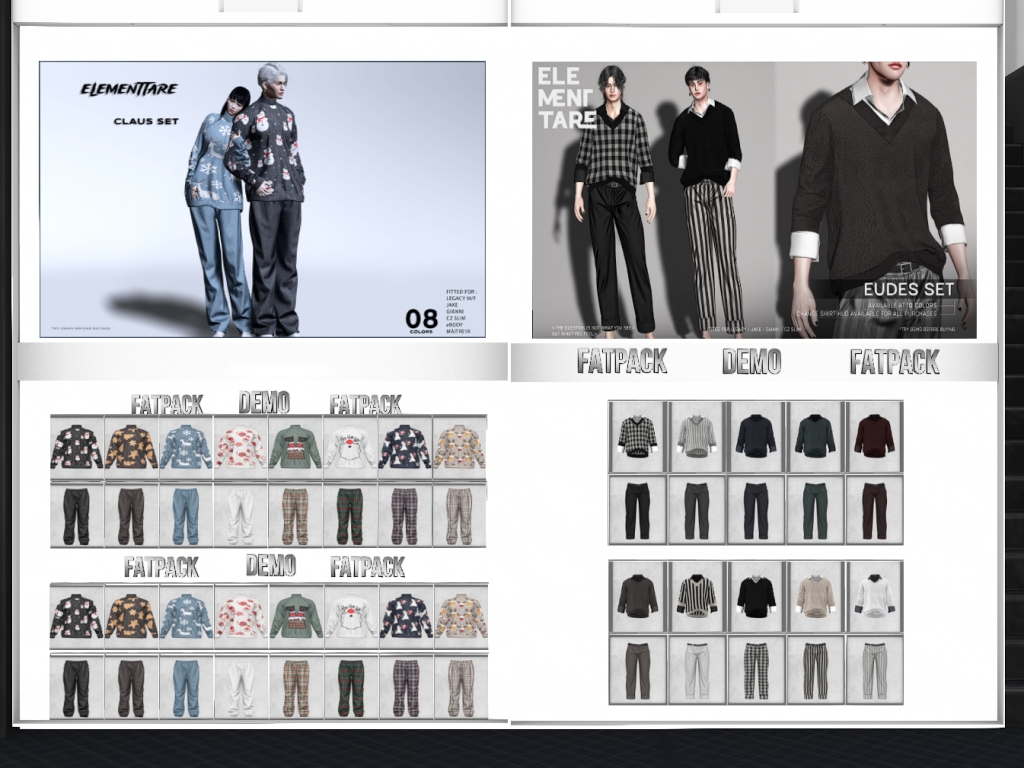Choose the dark green Eudes pants

coord(815,510)
